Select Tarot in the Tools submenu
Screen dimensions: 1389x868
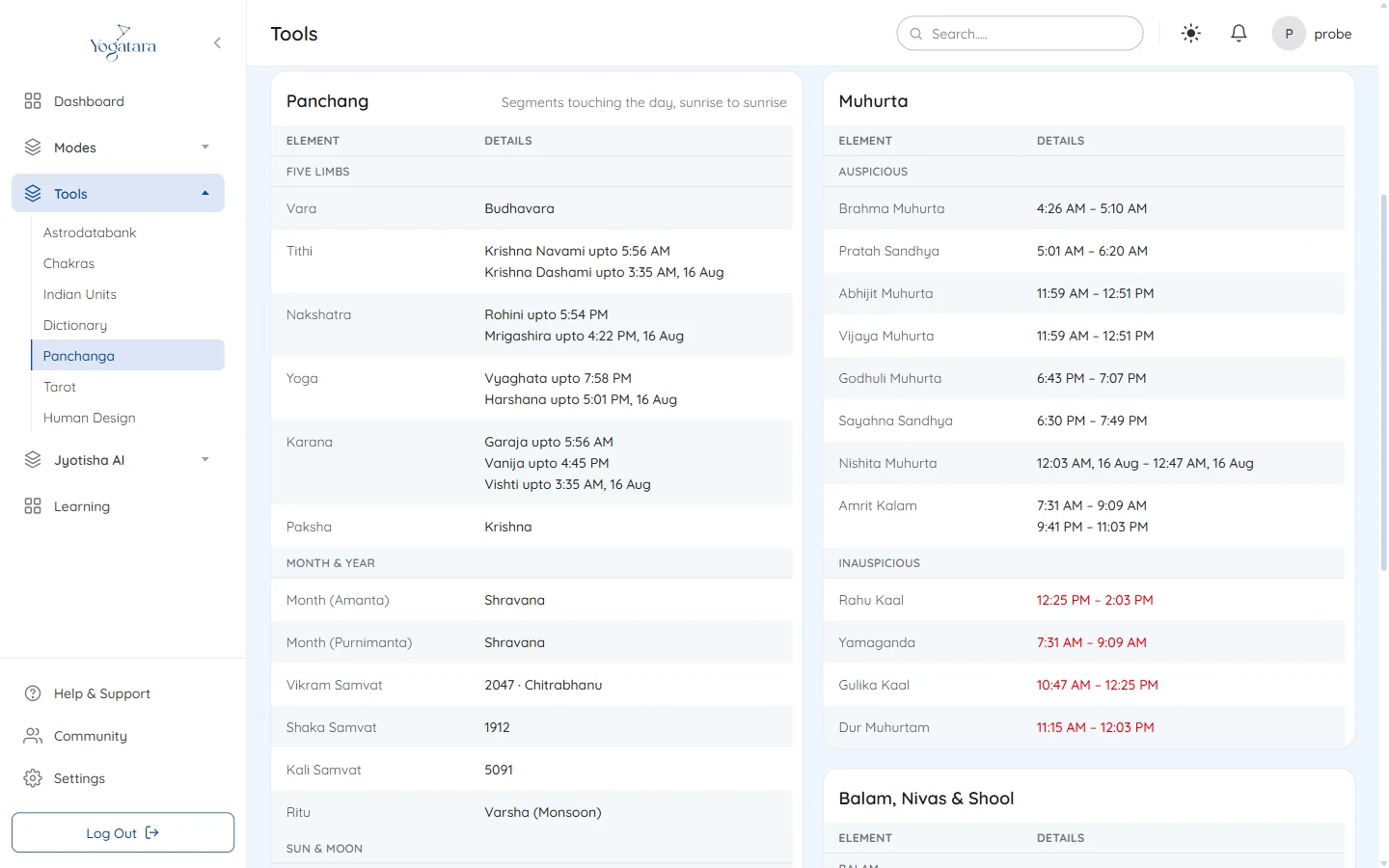(x=60, y=387)
